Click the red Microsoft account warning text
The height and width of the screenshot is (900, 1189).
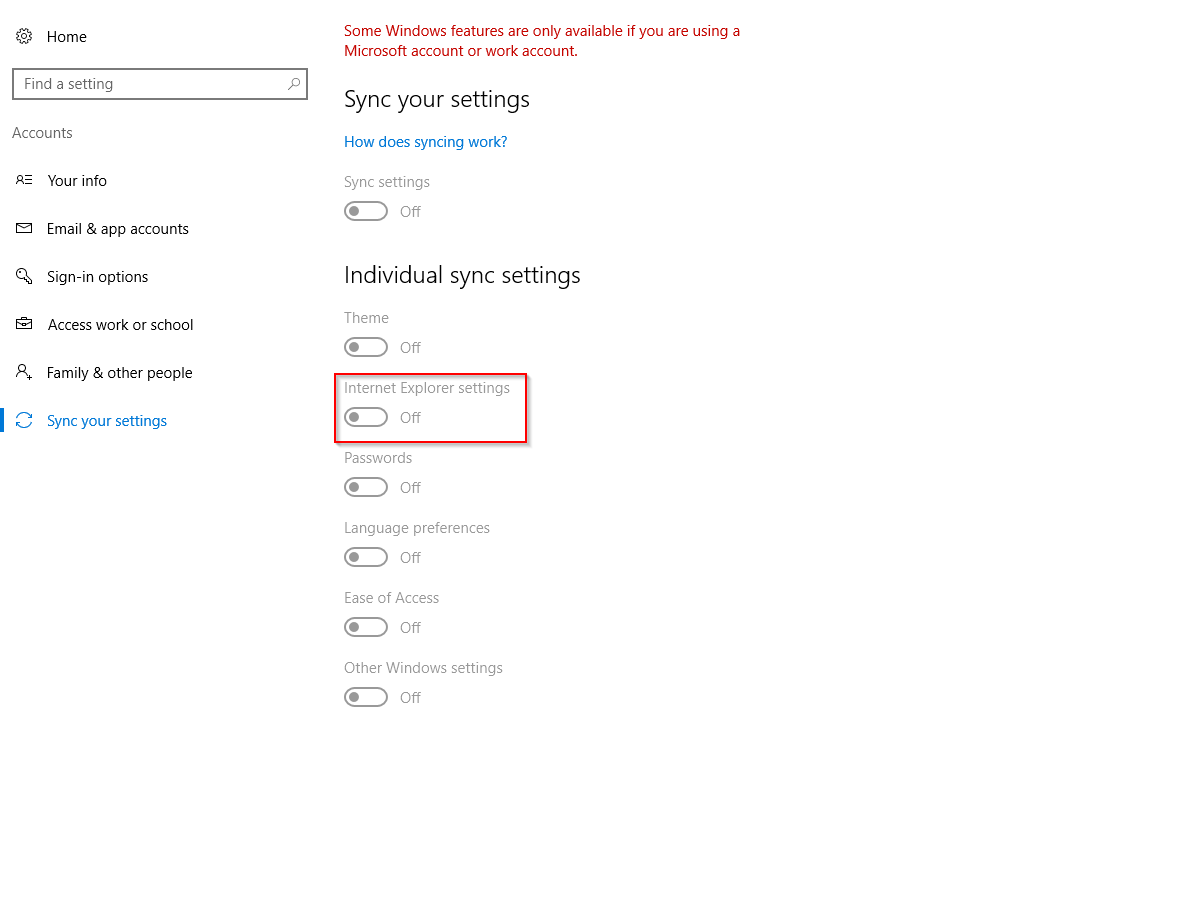[541, 41]
